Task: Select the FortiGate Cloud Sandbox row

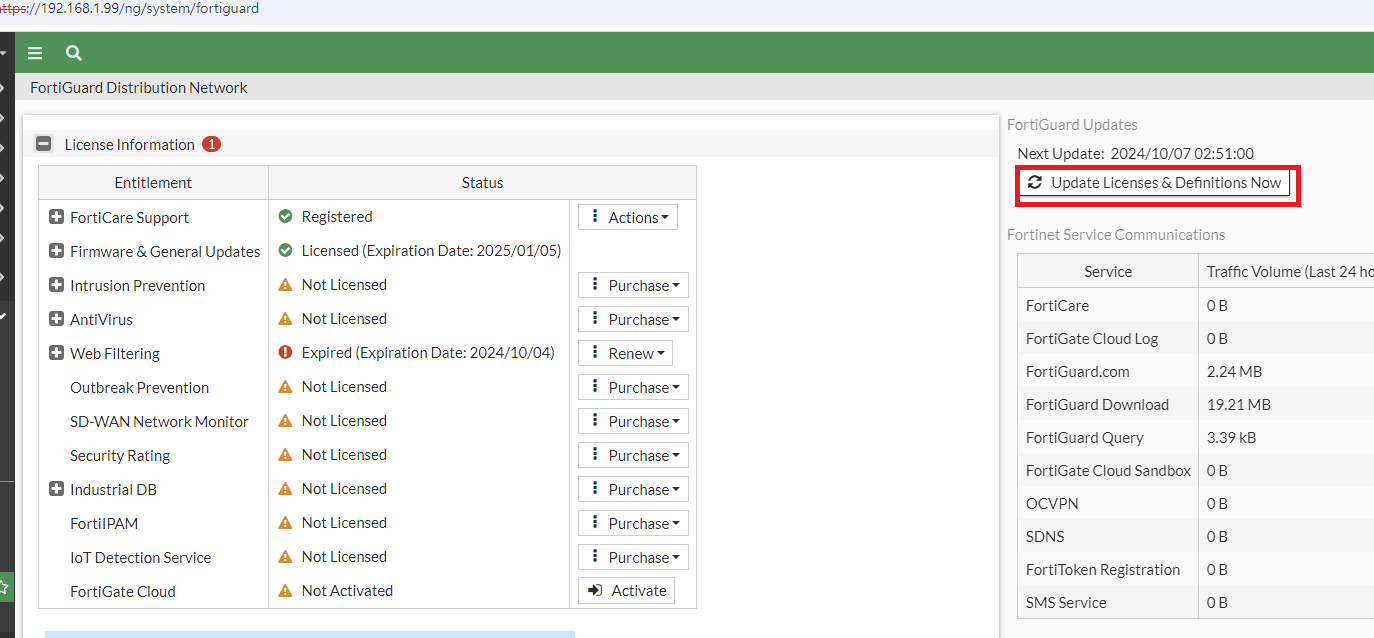Action: coord(1196,470)
